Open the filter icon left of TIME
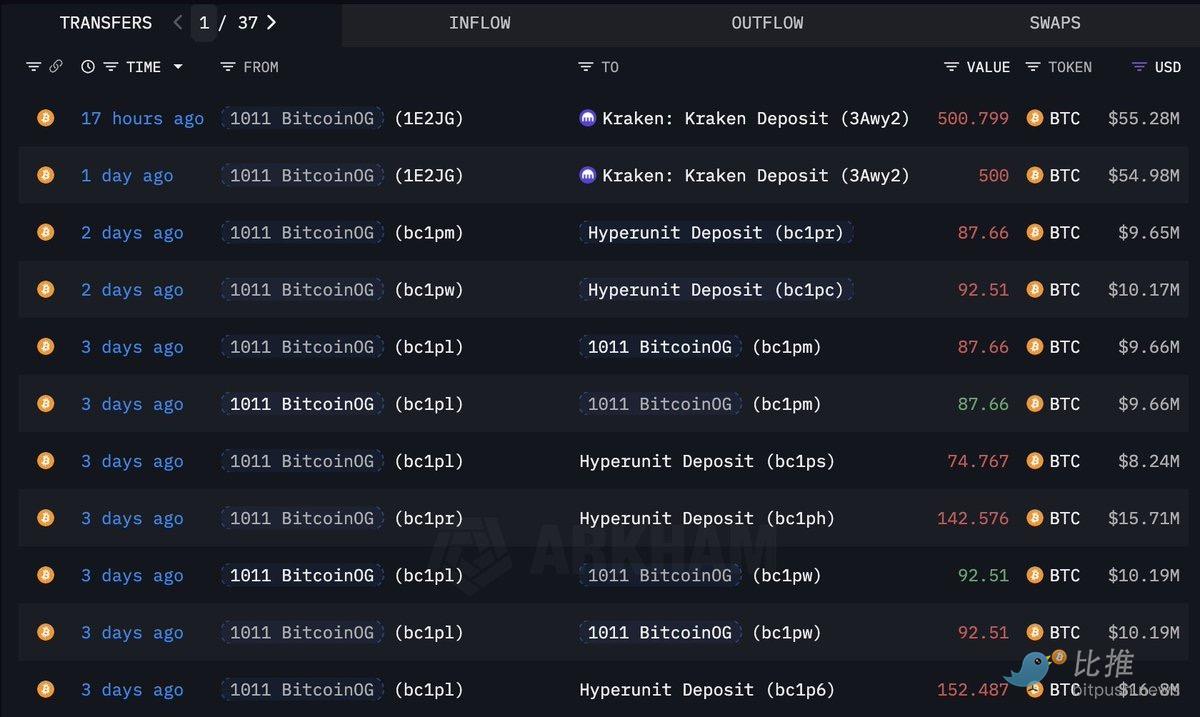 pyautogui.click(x=111, y=67)
